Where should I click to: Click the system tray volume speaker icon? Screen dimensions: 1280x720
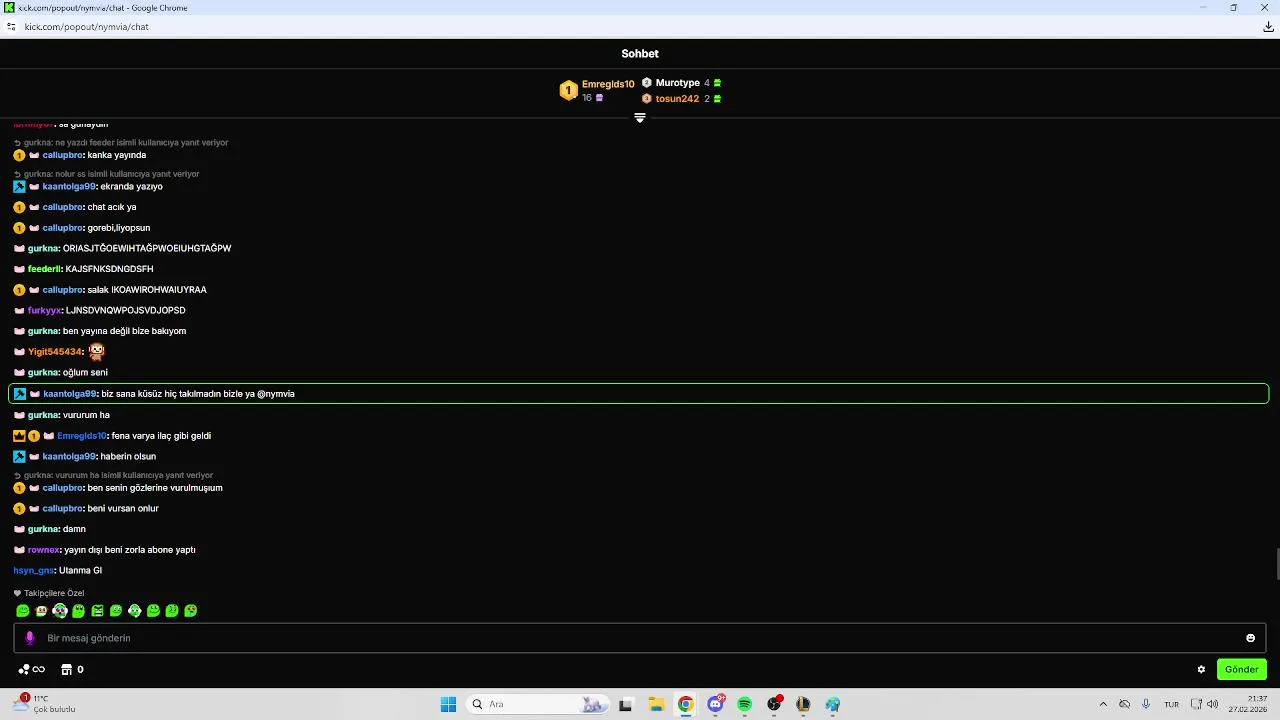pyautogui.click(x=1212, y=704)
